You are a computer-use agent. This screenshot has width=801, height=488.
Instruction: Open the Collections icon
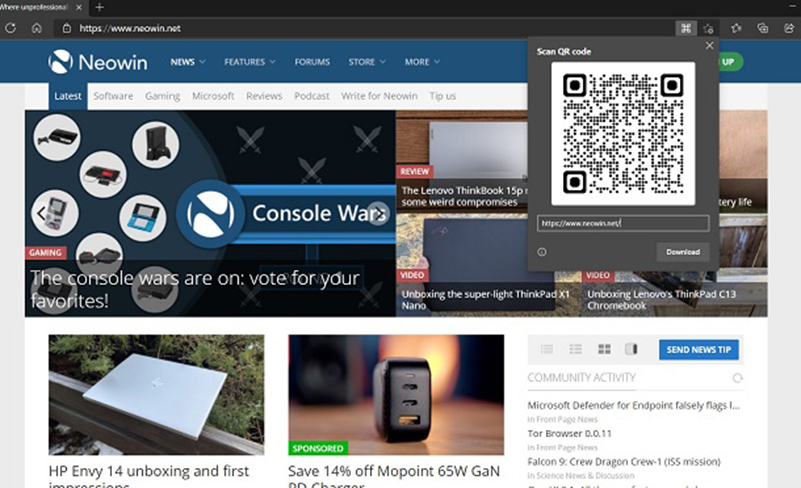coord(763,29)
